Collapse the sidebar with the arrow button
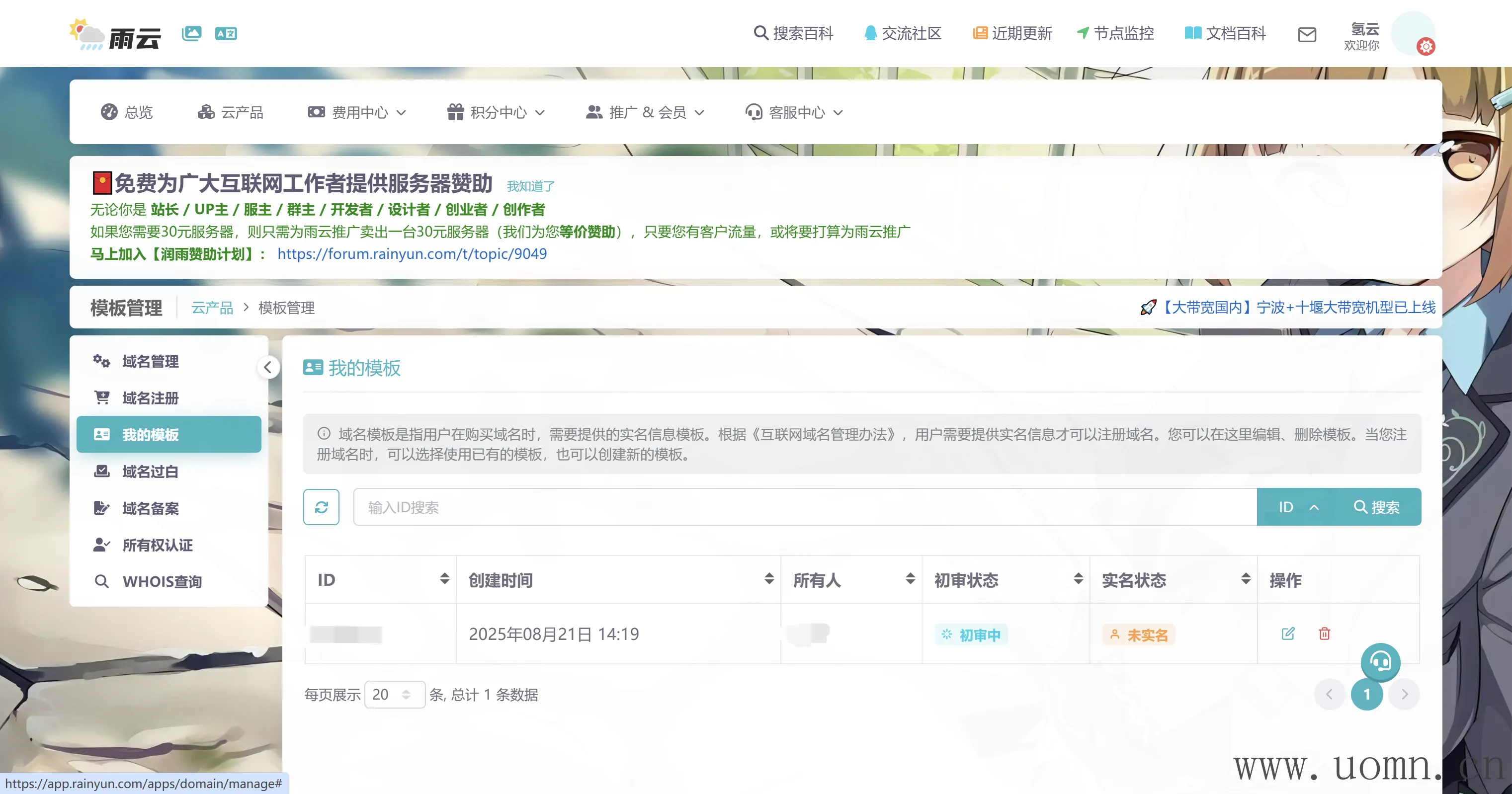1512x794 pixels. (268, 367)
